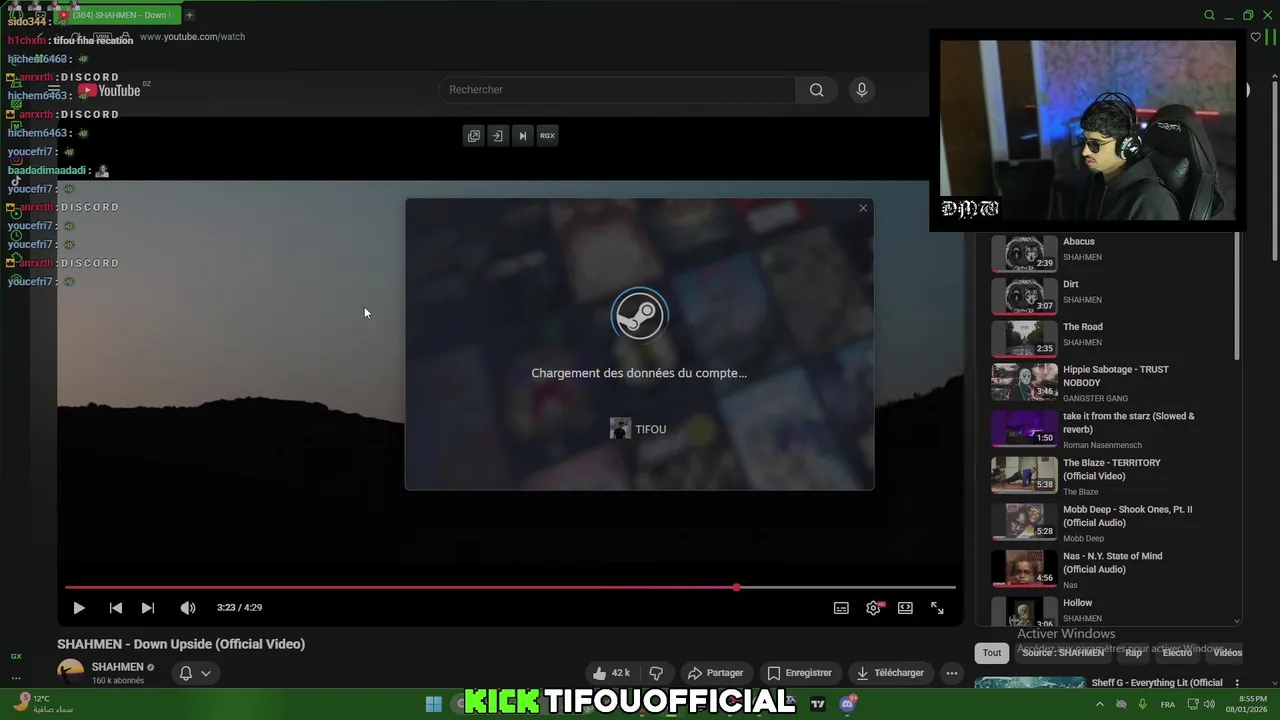Go to previous video in player

coord(116,608)
